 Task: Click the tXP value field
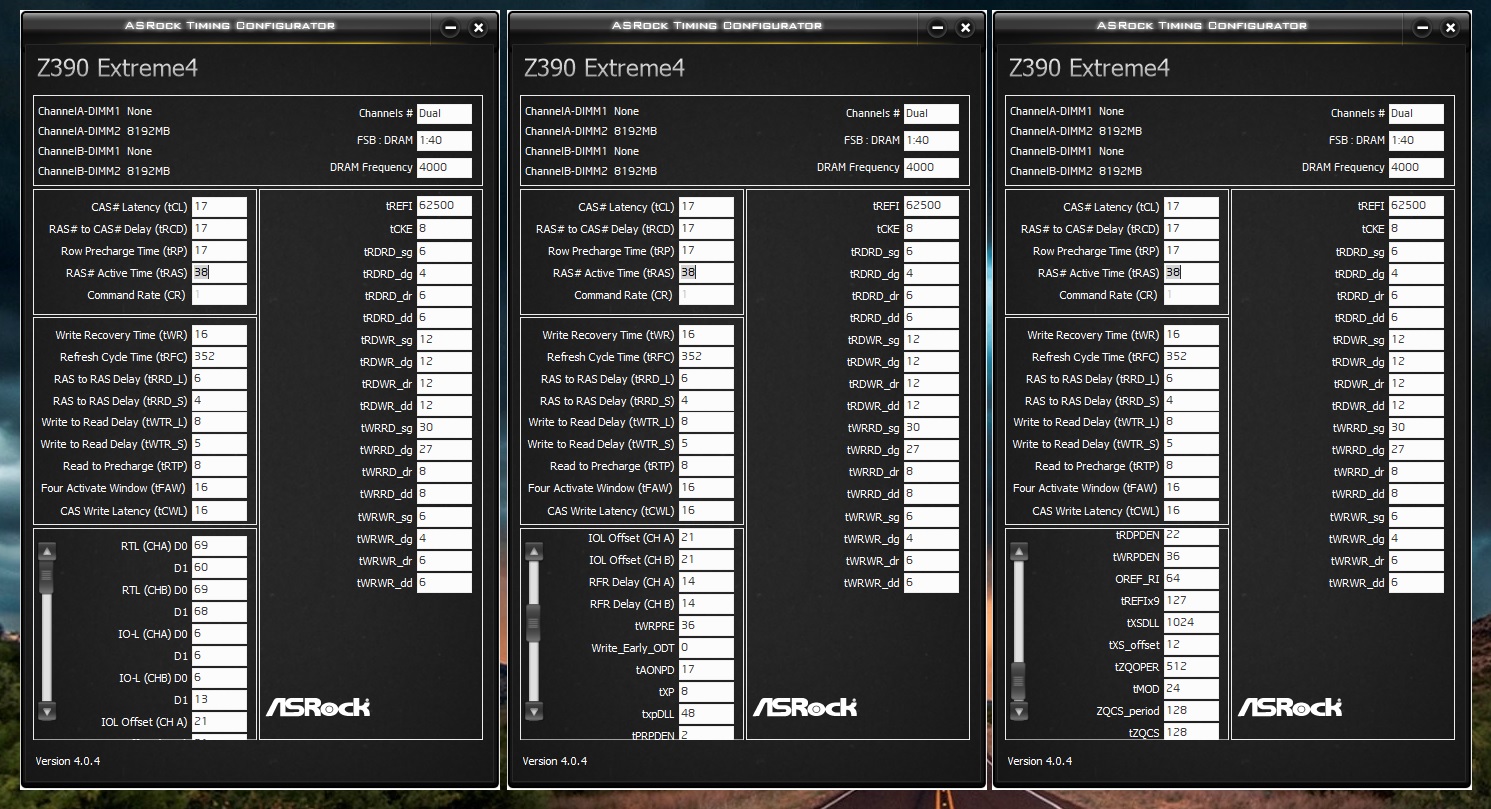tap(706, 692)
